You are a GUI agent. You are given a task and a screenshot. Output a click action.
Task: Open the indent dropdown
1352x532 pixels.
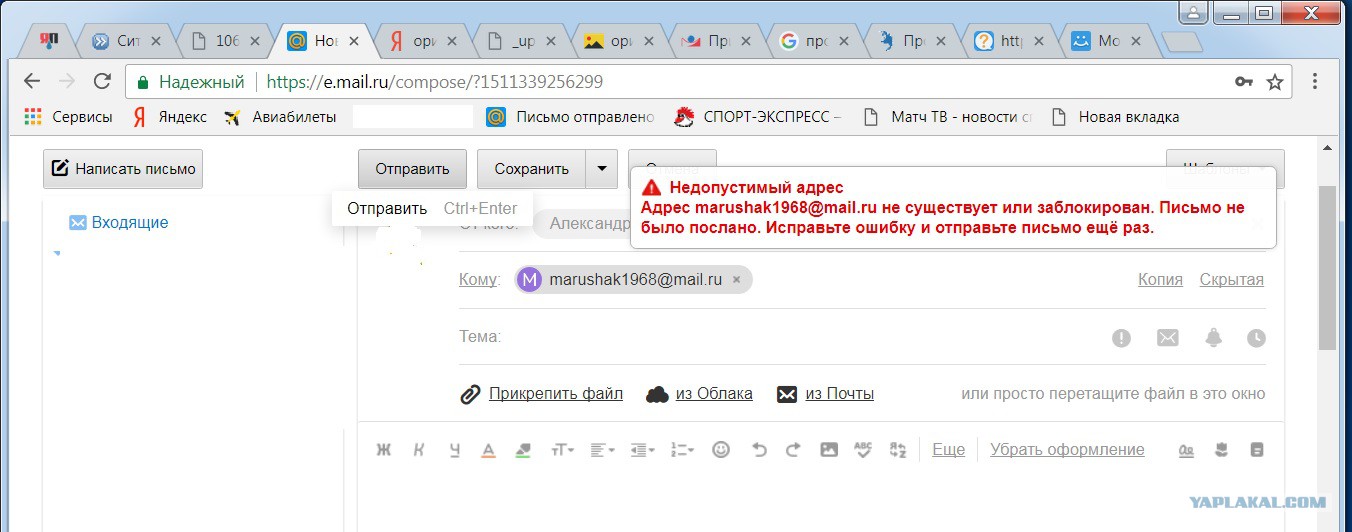(642, 450)
